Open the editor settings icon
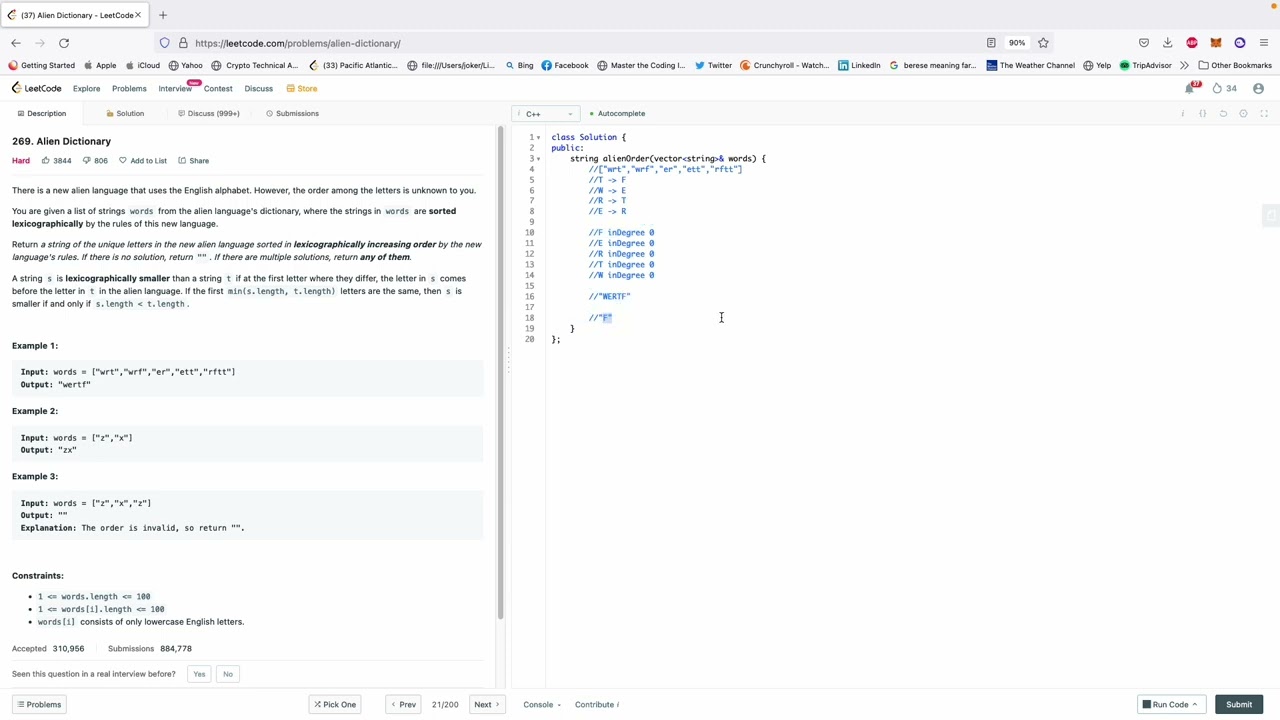1280x720 pixels. [1243, 113]
